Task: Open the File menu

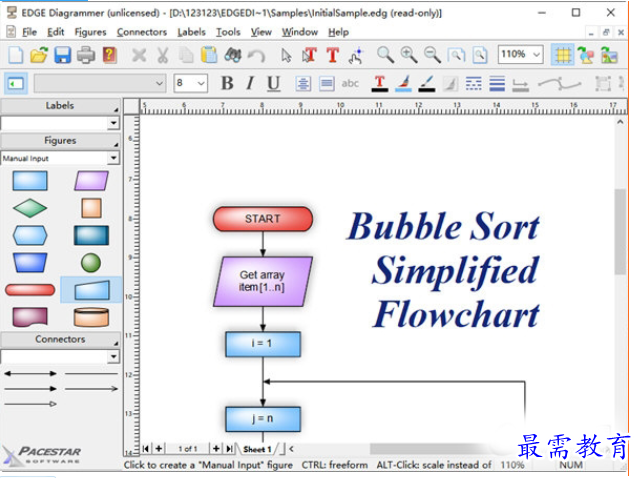Action: tap(29, 32)
